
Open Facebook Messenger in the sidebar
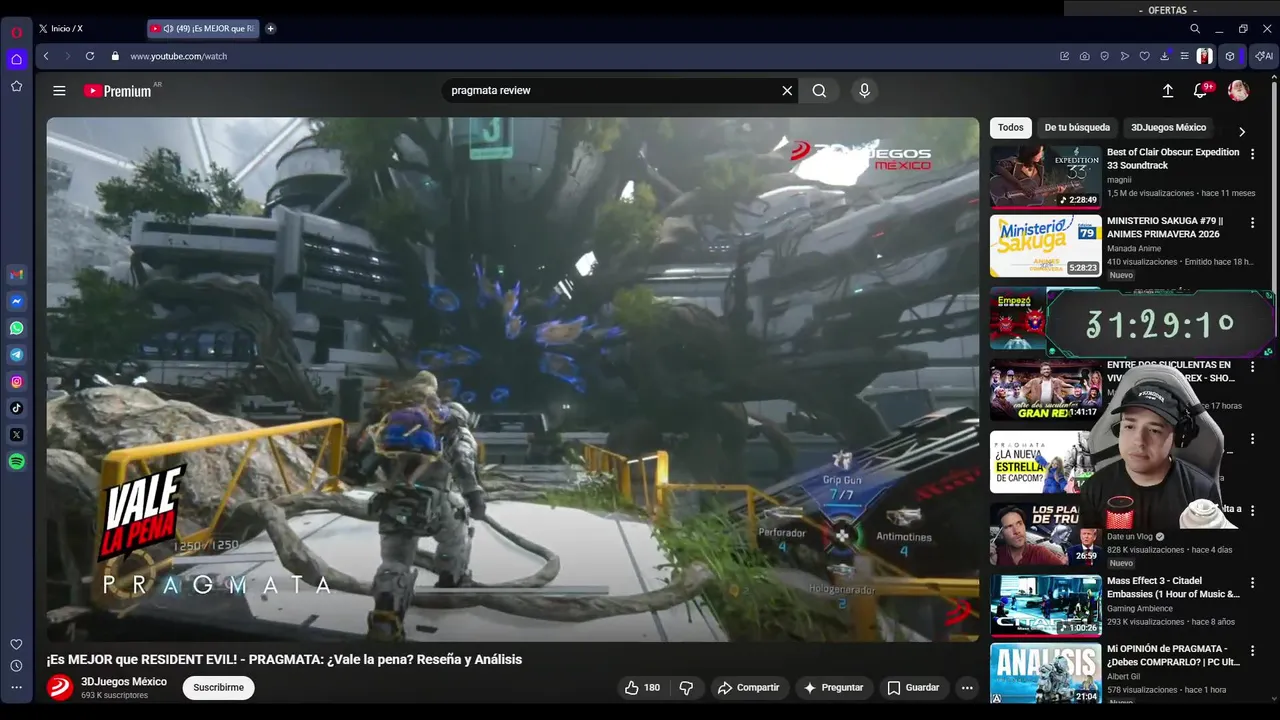tap(16, 301)
